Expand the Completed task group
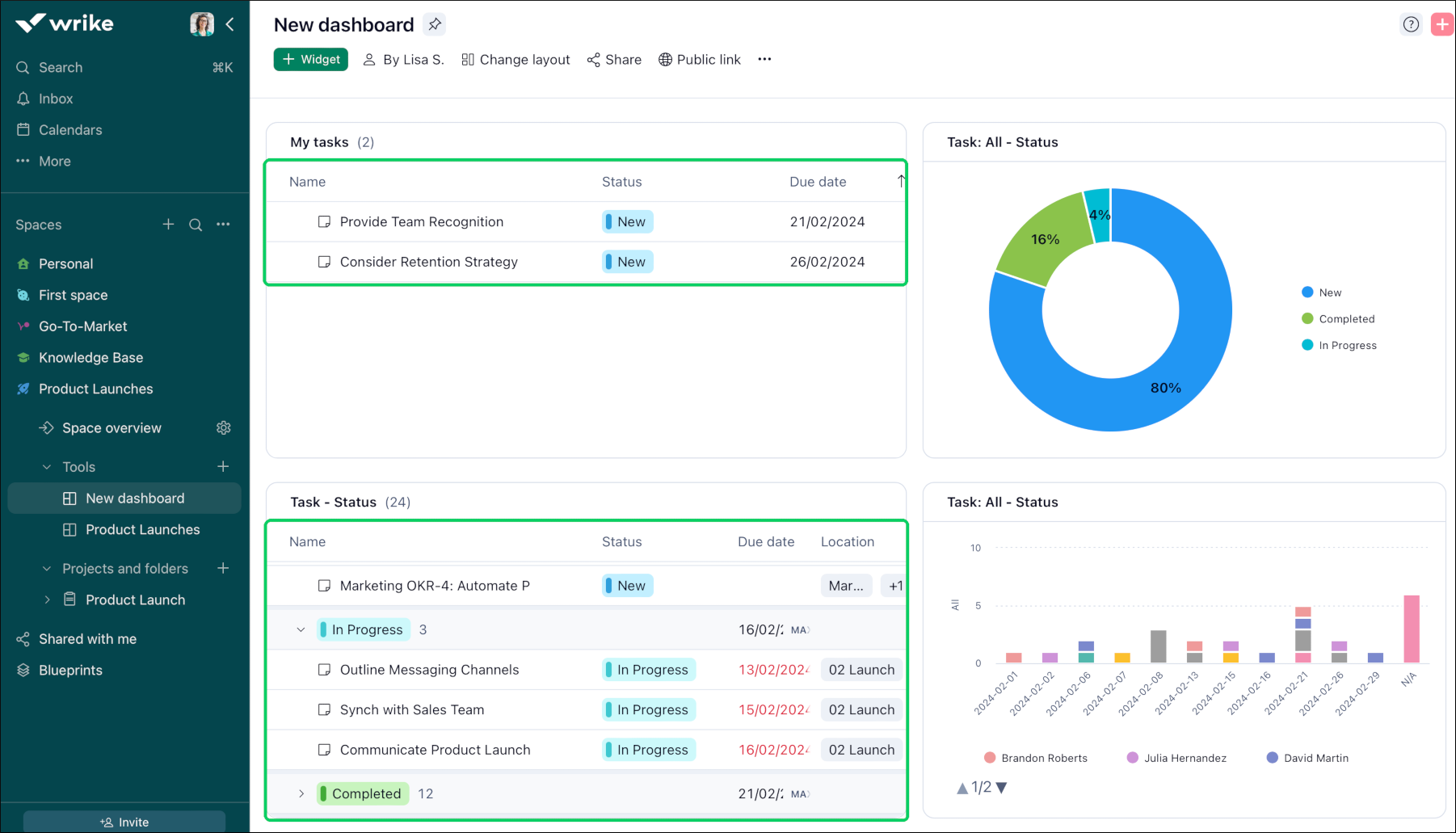The width and height of the screenshot is (1456, 833). (301, 793)
